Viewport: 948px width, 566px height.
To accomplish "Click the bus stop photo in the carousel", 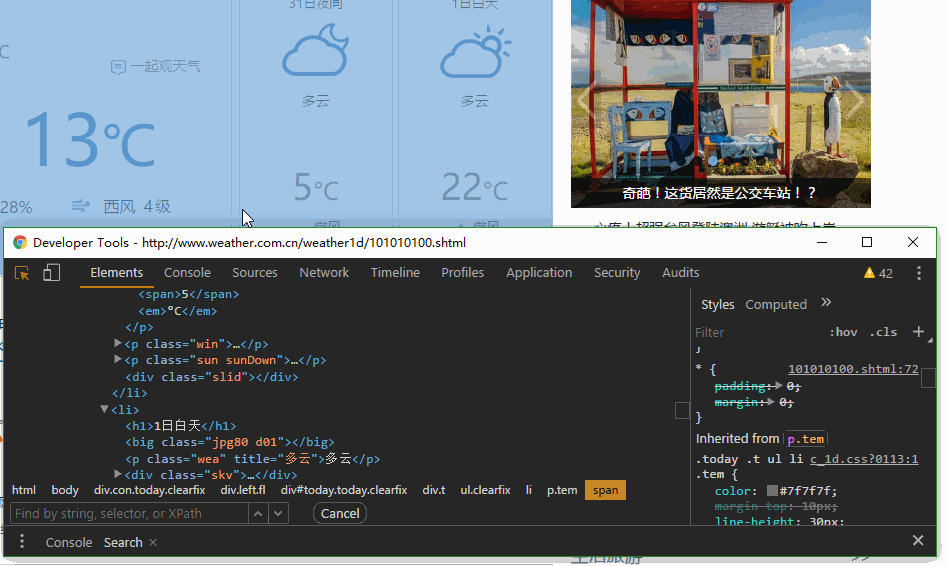I will [721, 103].
